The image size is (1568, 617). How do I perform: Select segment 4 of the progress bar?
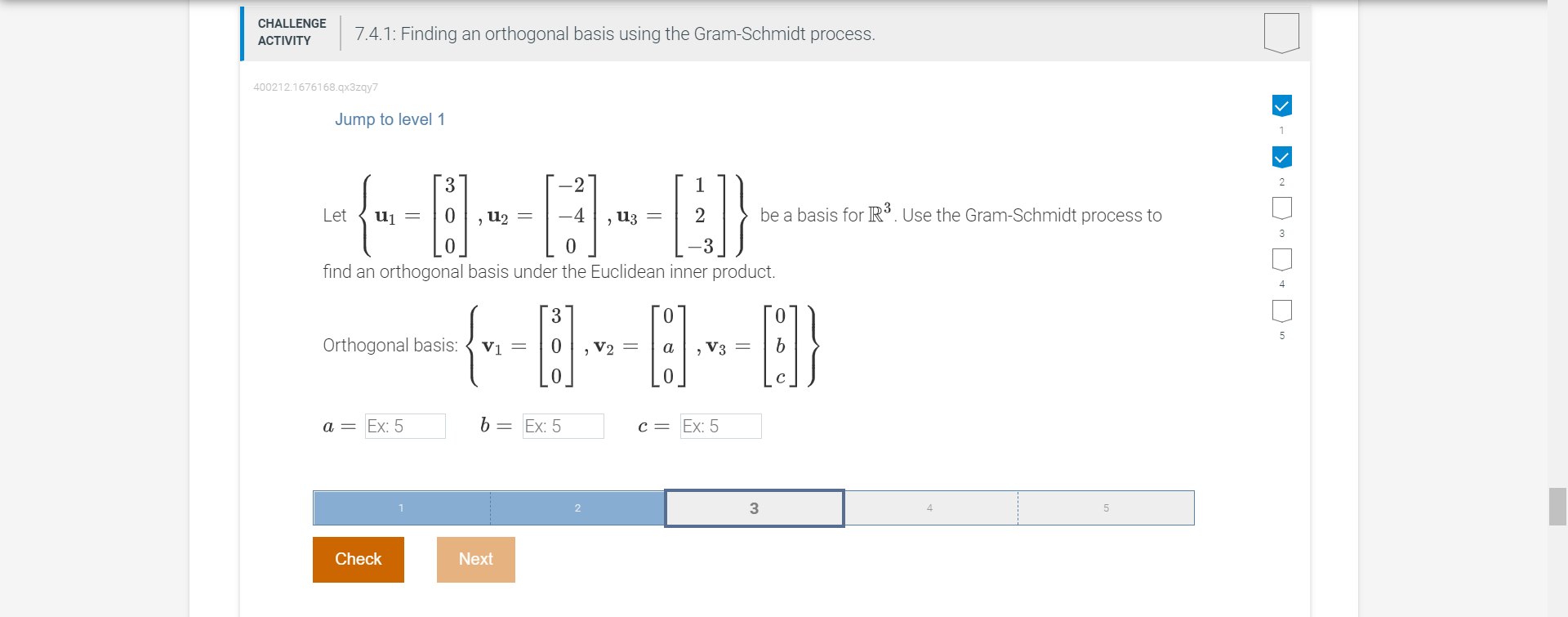pyautogui.click(x=929, y=507)
